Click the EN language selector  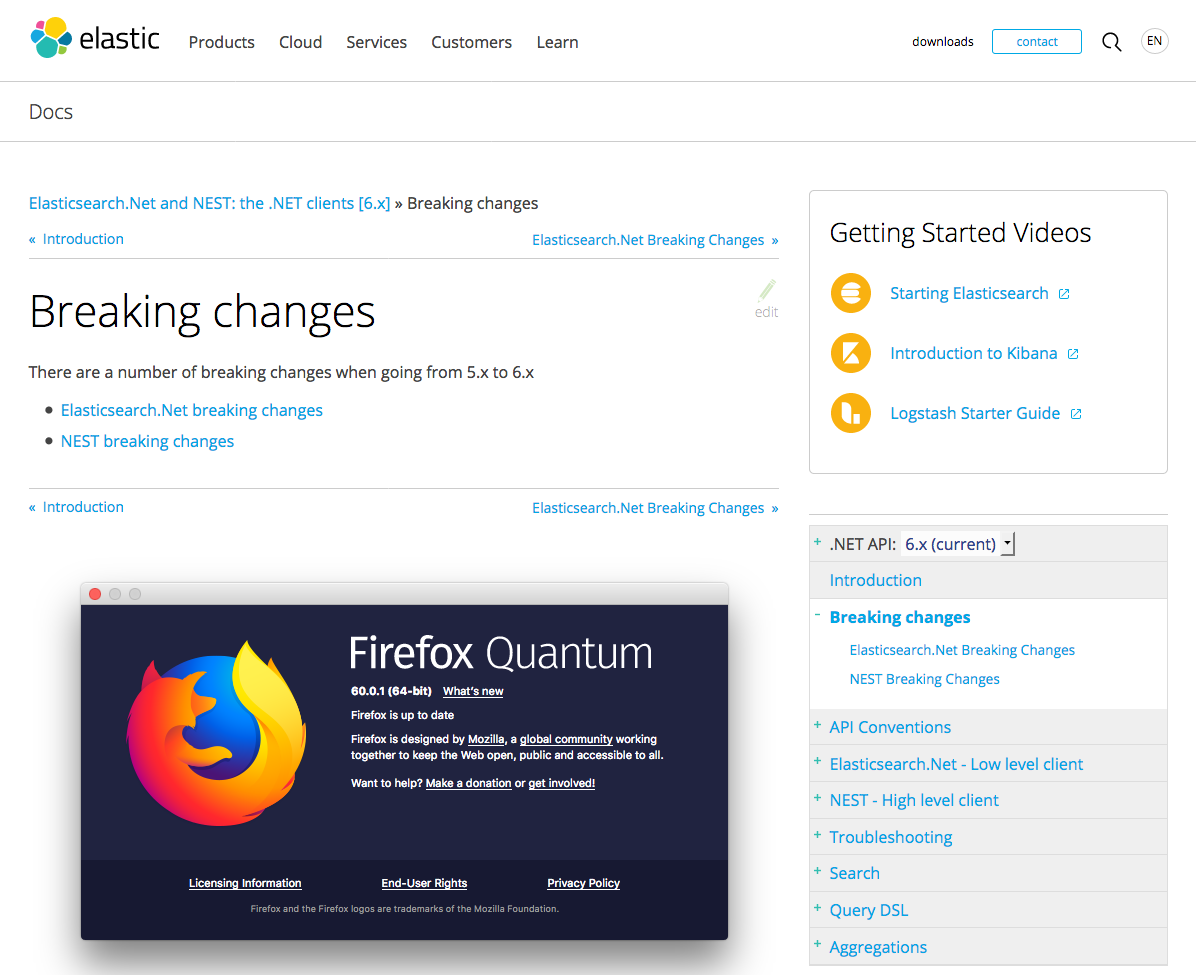(x=1154, y=41)
